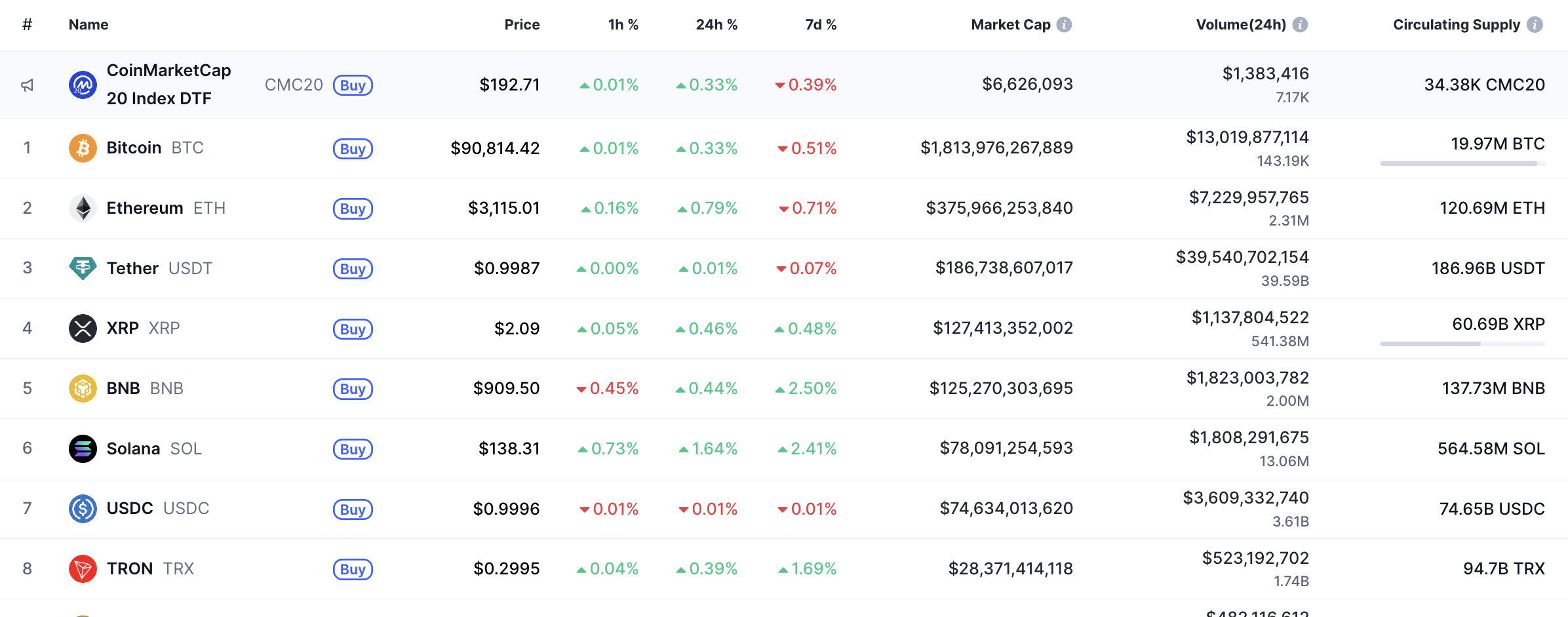This screenshot has height=617, width=1568.
Task: Click the USDC logo icon
Action: [83, 509]
